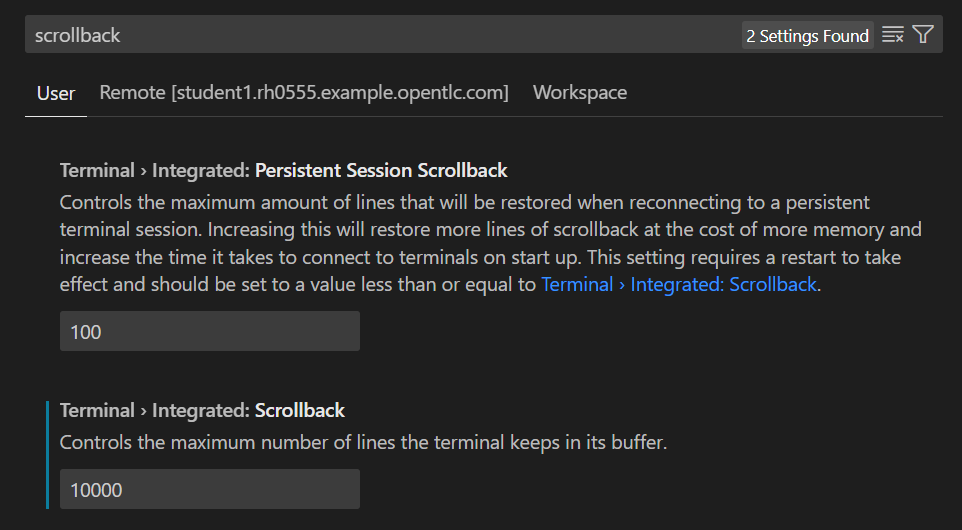Click the 'Terminal › Integrated:' prefix above the 10000 field

(154, 410)
